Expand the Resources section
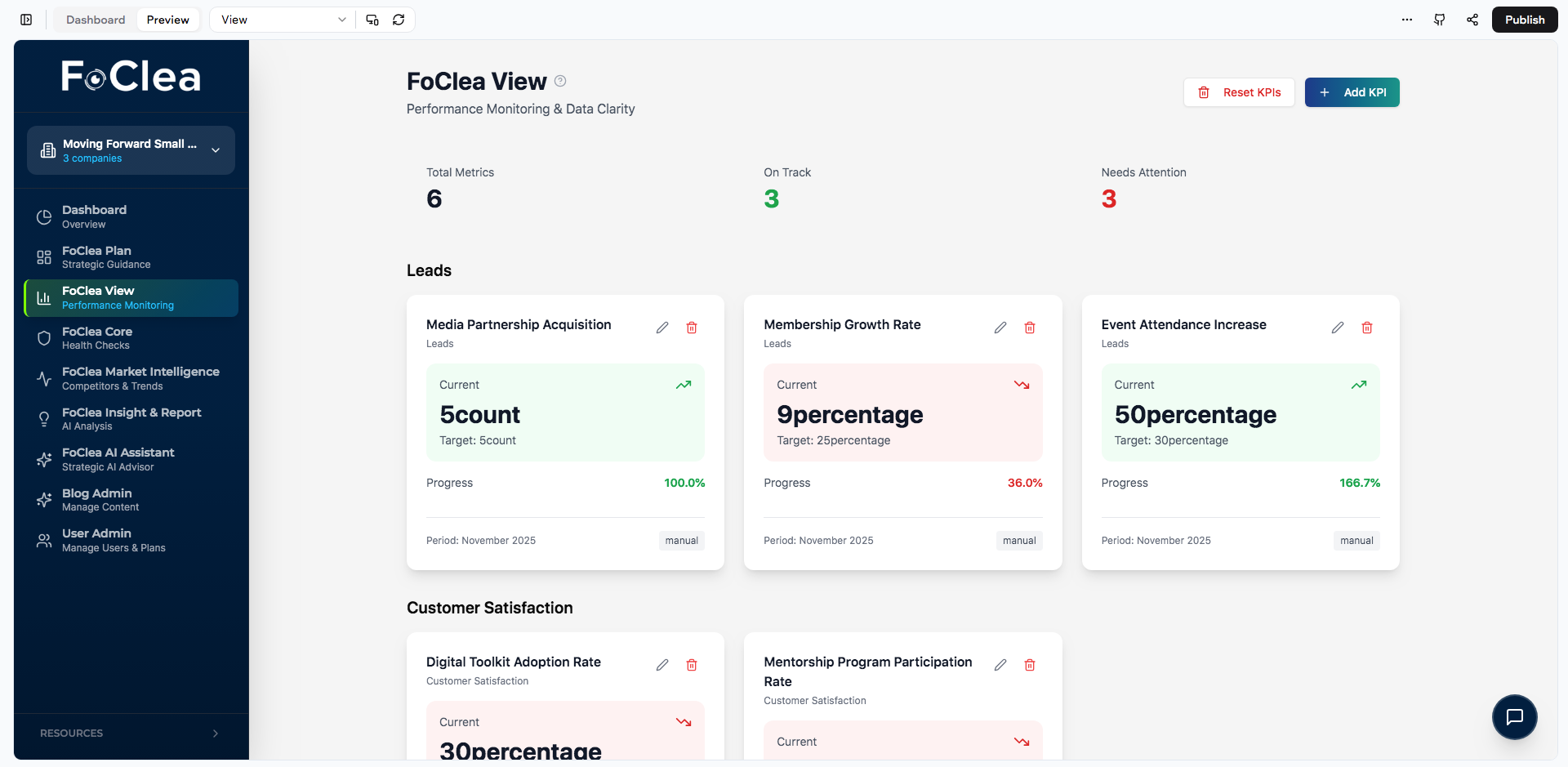Viewport: 1568px width, 767px height. [x=131, y=733]
